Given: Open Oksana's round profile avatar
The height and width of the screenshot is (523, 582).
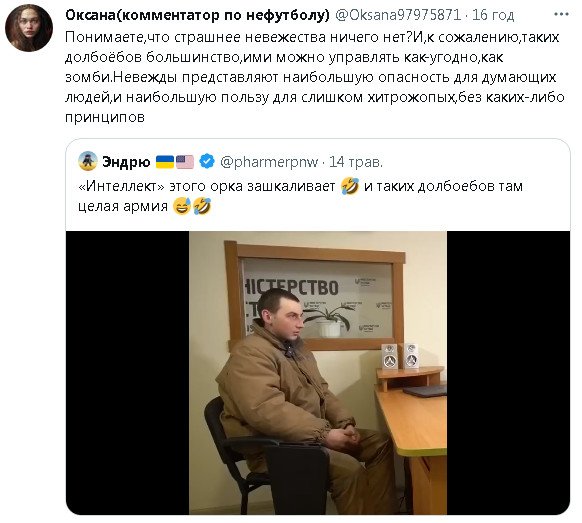Looking at the screenshot, I should pos(29,28).
